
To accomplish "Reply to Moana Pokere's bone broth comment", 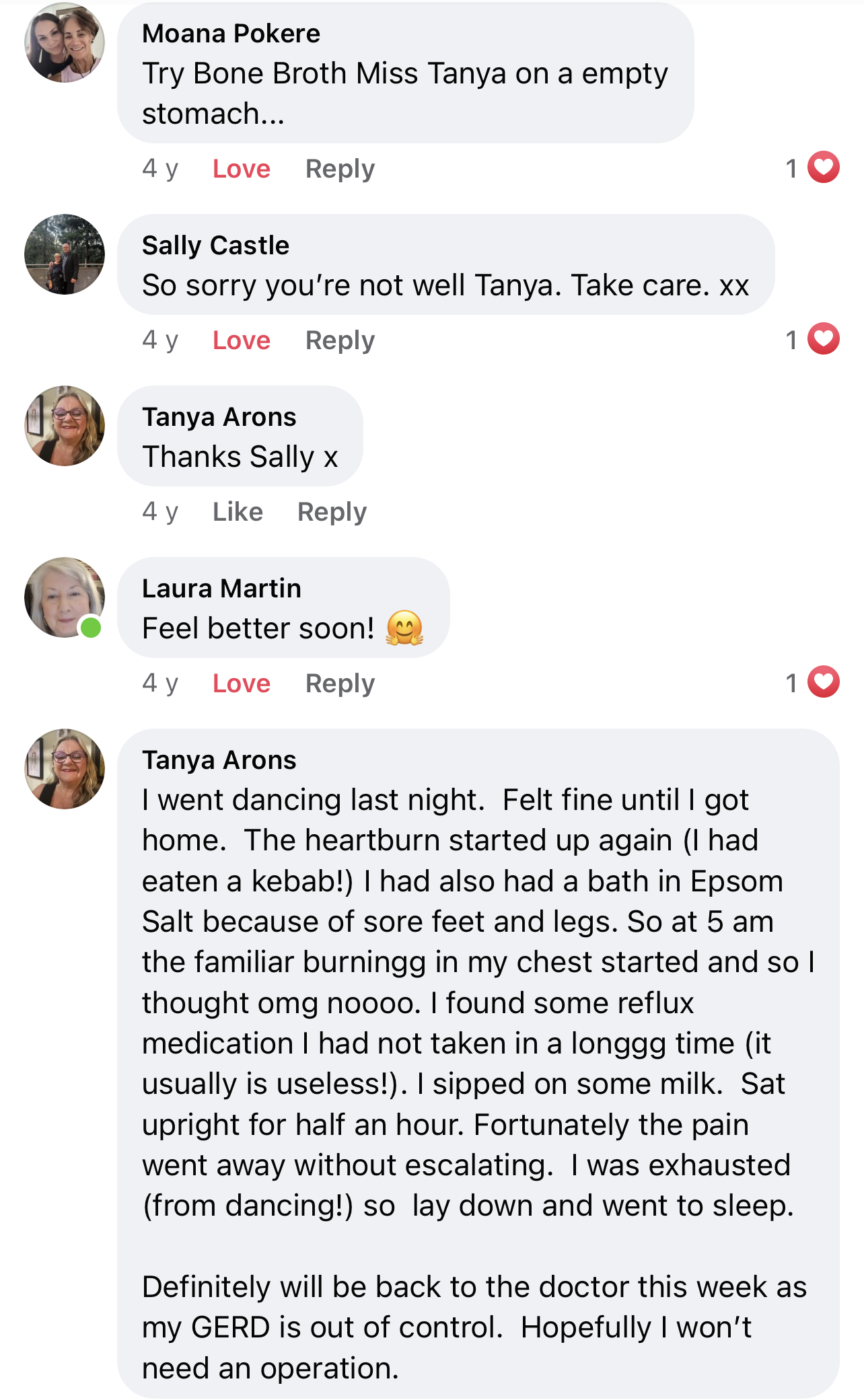I will [340, 170].
